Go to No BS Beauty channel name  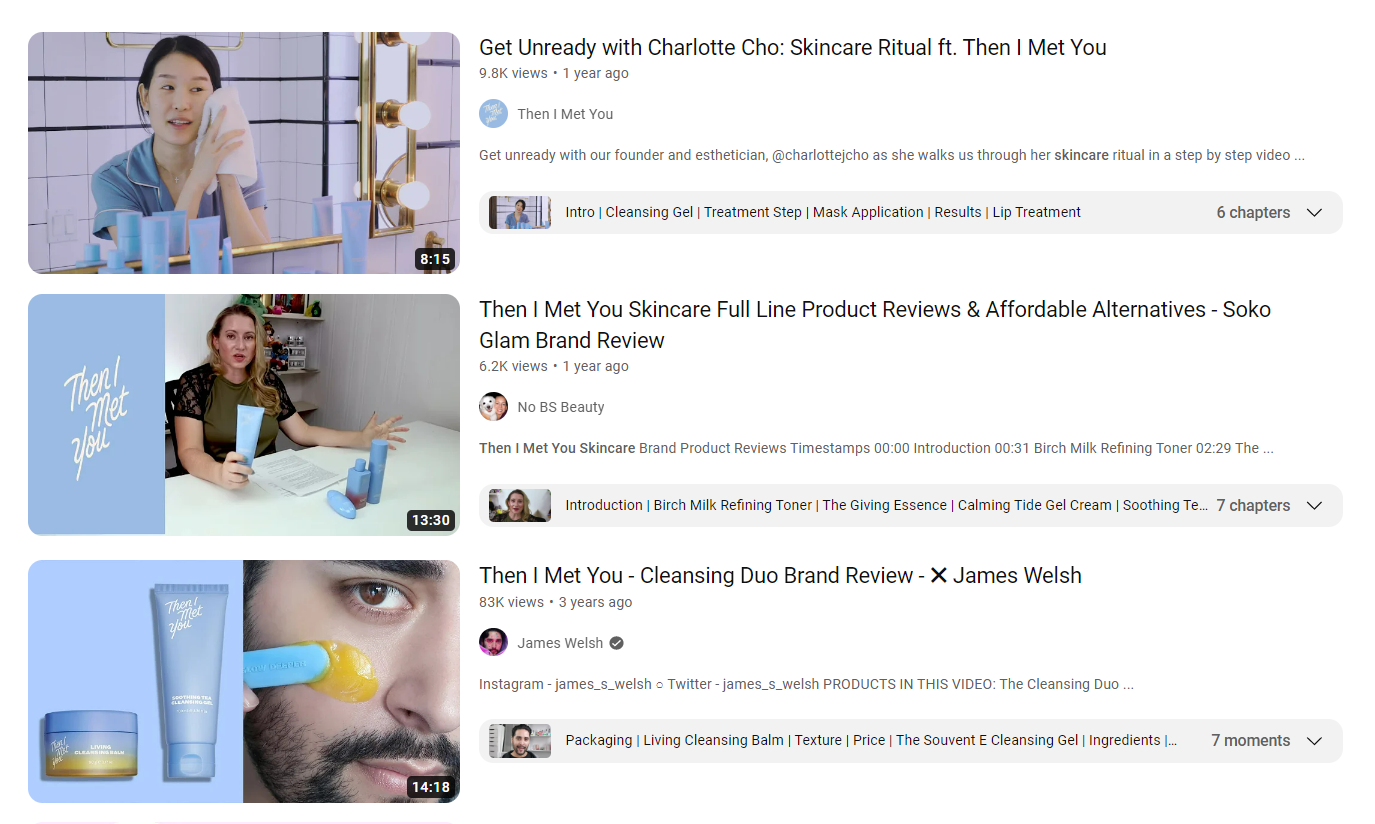pyautogui.click(x=561, y=407)
